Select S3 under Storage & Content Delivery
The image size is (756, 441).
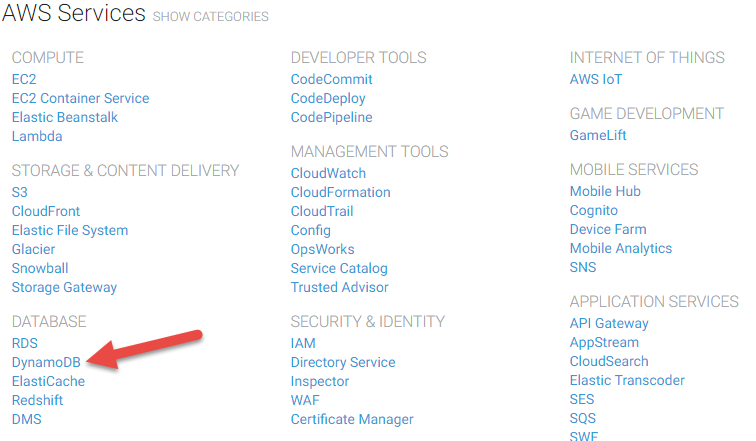coord(20,192)
